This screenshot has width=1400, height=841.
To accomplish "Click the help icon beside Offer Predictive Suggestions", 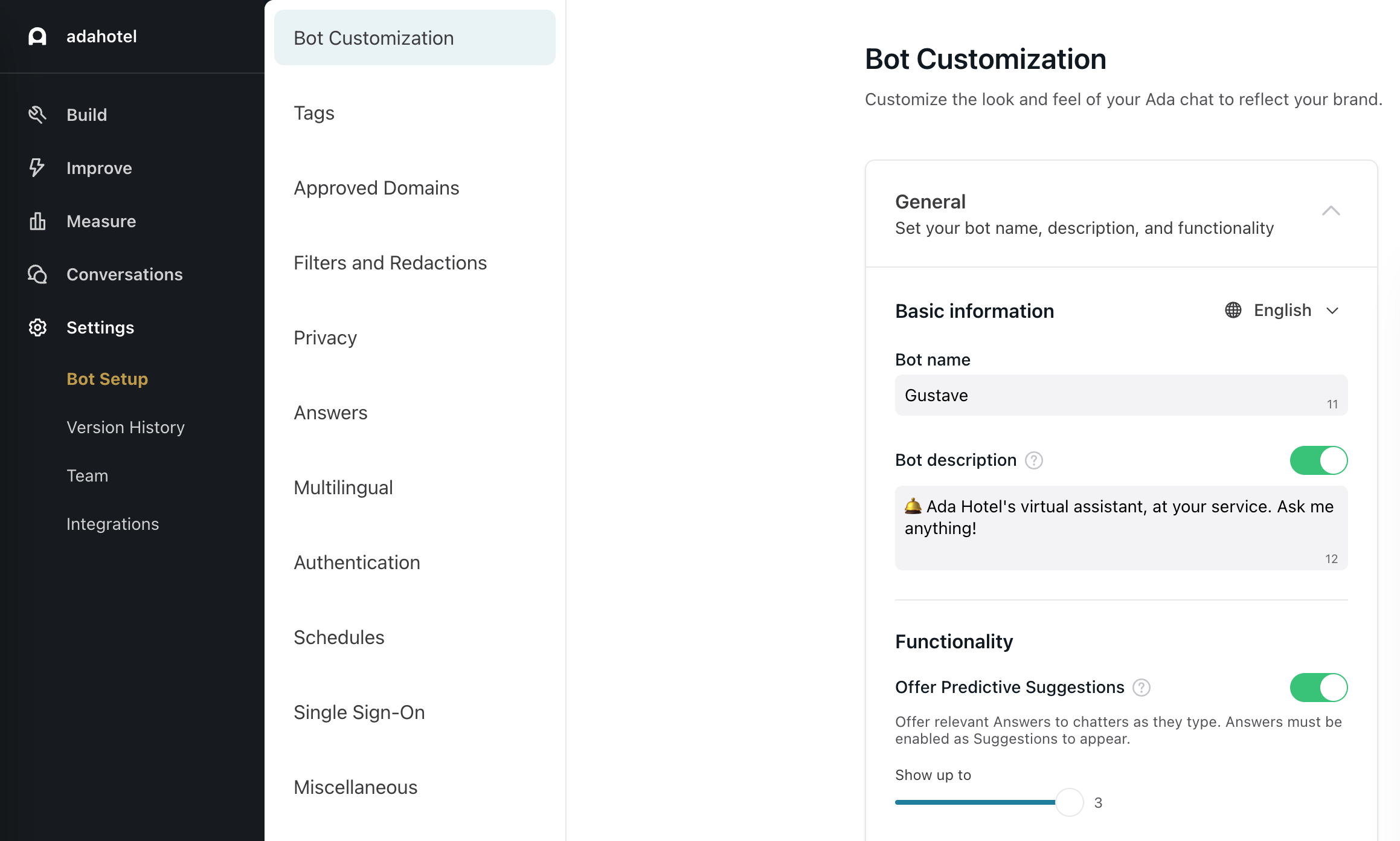I will pyautogui.click(x=1141, y=688).
